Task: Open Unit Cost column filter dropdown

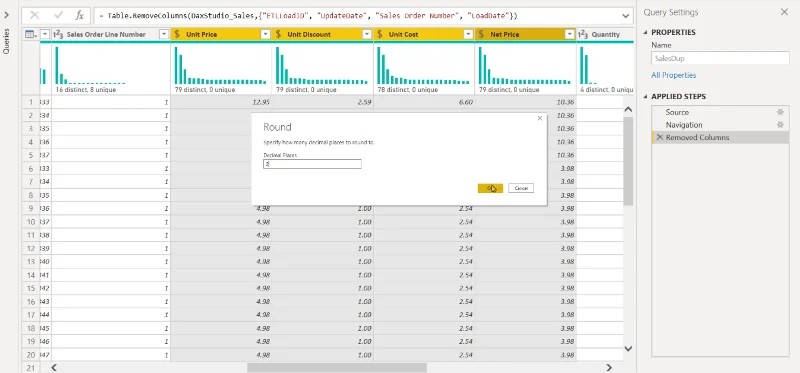Action: [468, 34]
